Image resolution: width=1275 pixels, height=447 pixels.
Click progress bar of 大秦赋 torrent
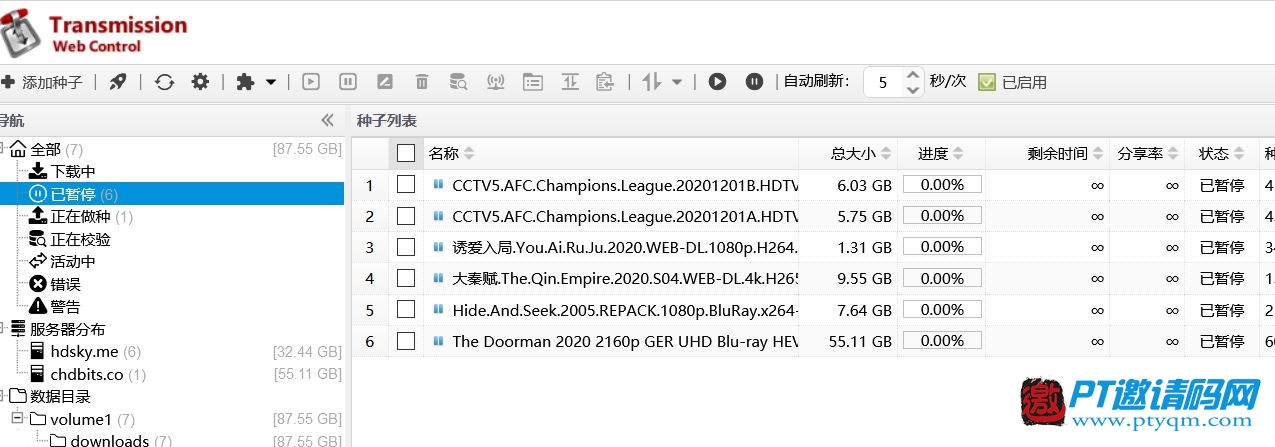point(942,278)
